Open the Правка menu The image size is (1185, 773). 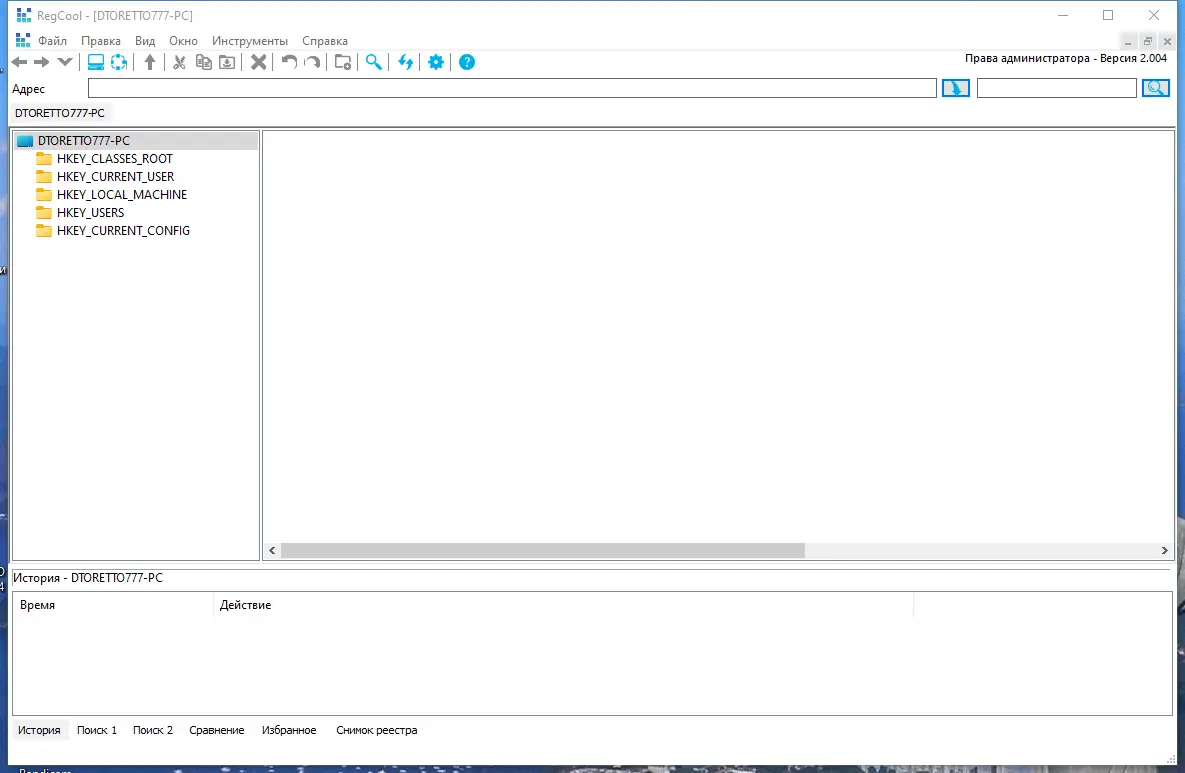101,41
